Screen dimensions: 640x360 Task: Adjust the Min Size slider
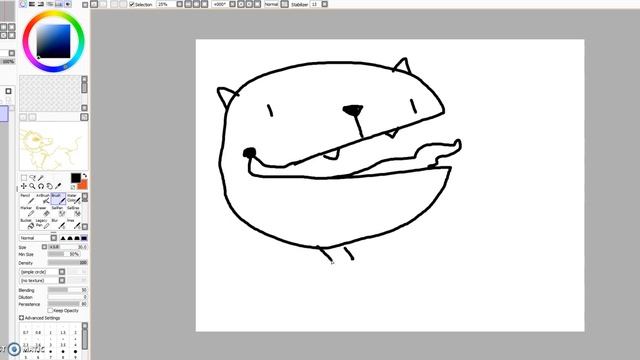(x=63, y=254)
